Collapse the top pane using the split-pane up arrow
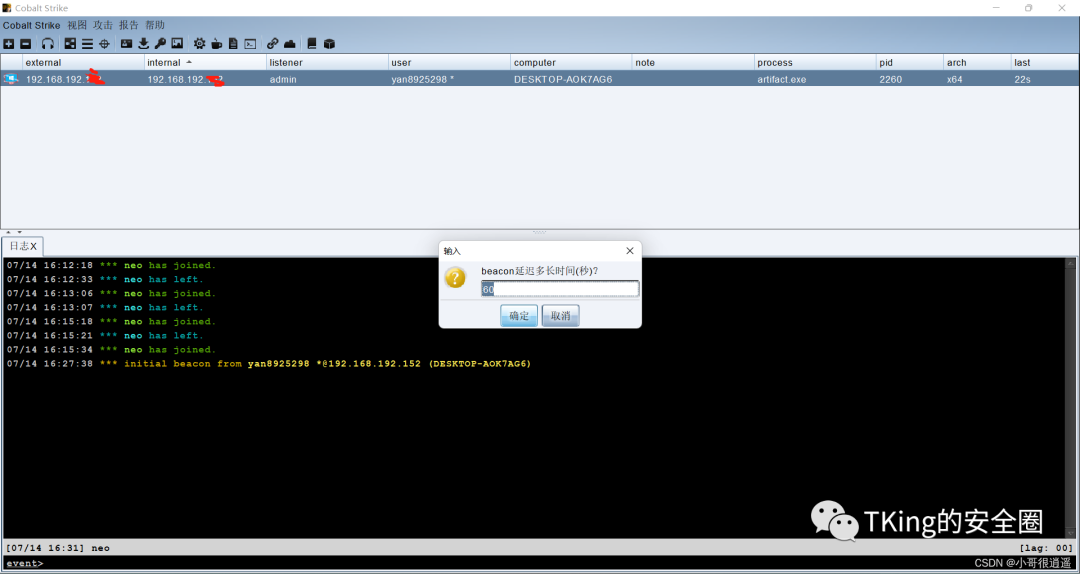The image size is (1080, 574). pyautogui.click(x=10, y=232)
